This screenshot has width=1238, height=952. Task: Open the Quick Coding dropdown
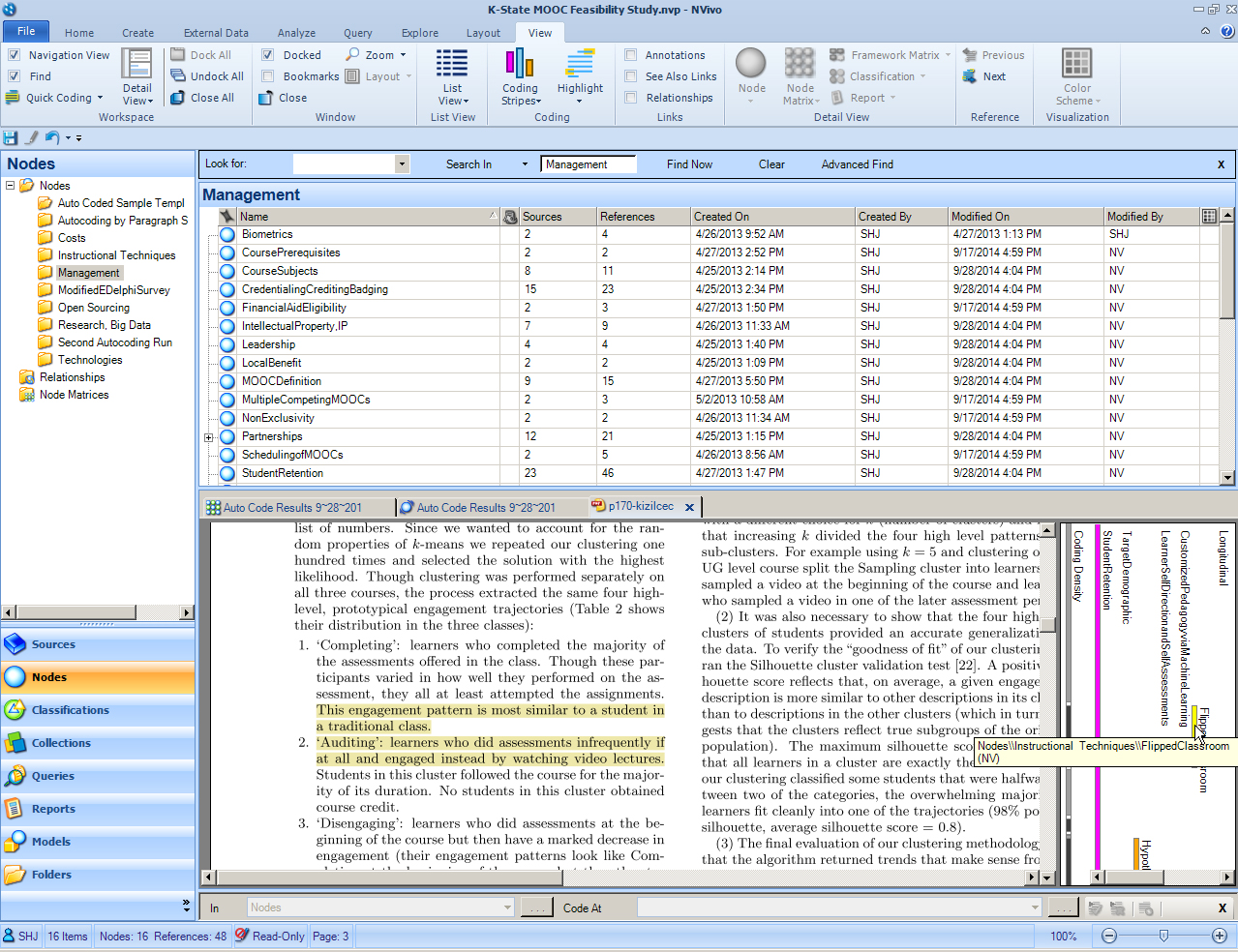[55, 98]
